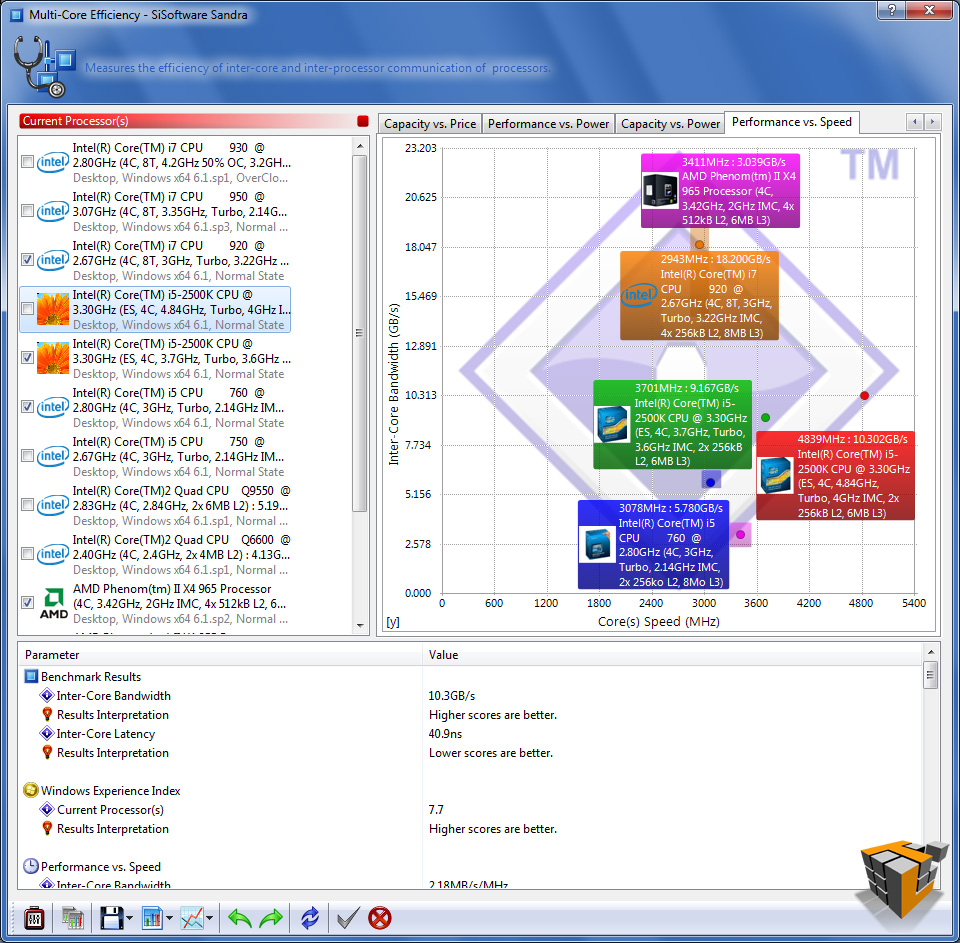Select the Current Processor(s) 7.7 row
Viewport: 960px width, 943px height.
tap(470, 810)
